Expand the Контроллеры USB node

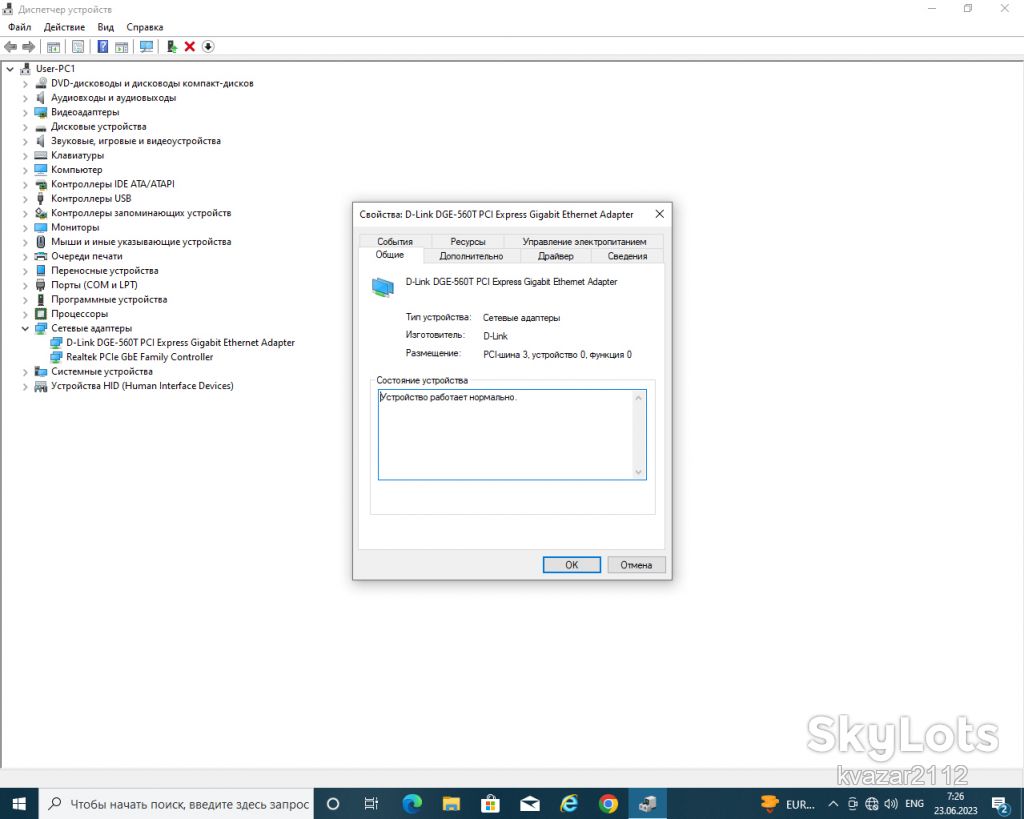click(x=25, y=199)
